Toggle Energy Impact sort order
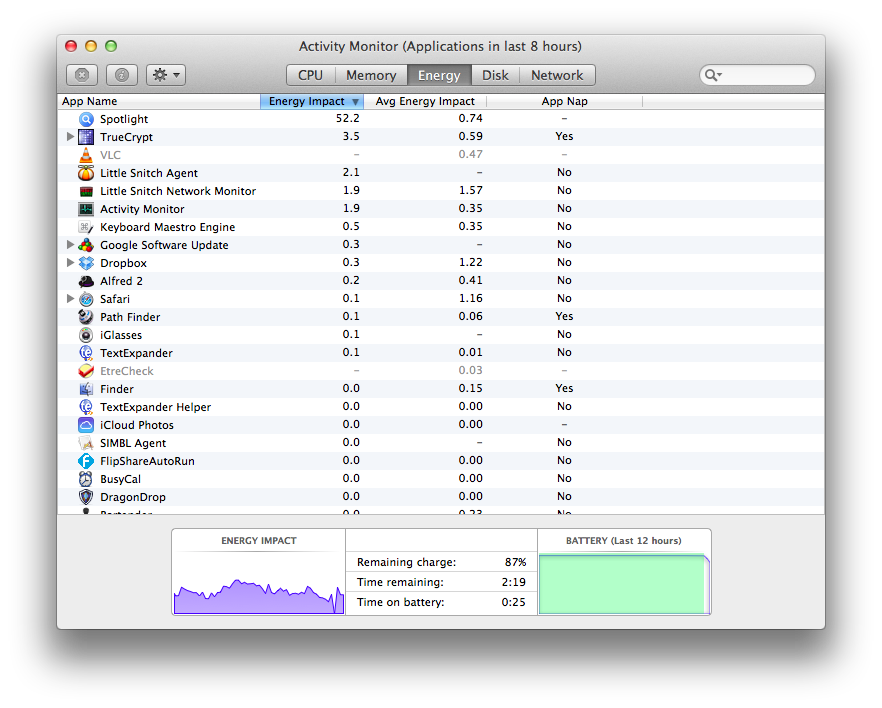This screenshot has width=882, height=708. coord(312,101)
